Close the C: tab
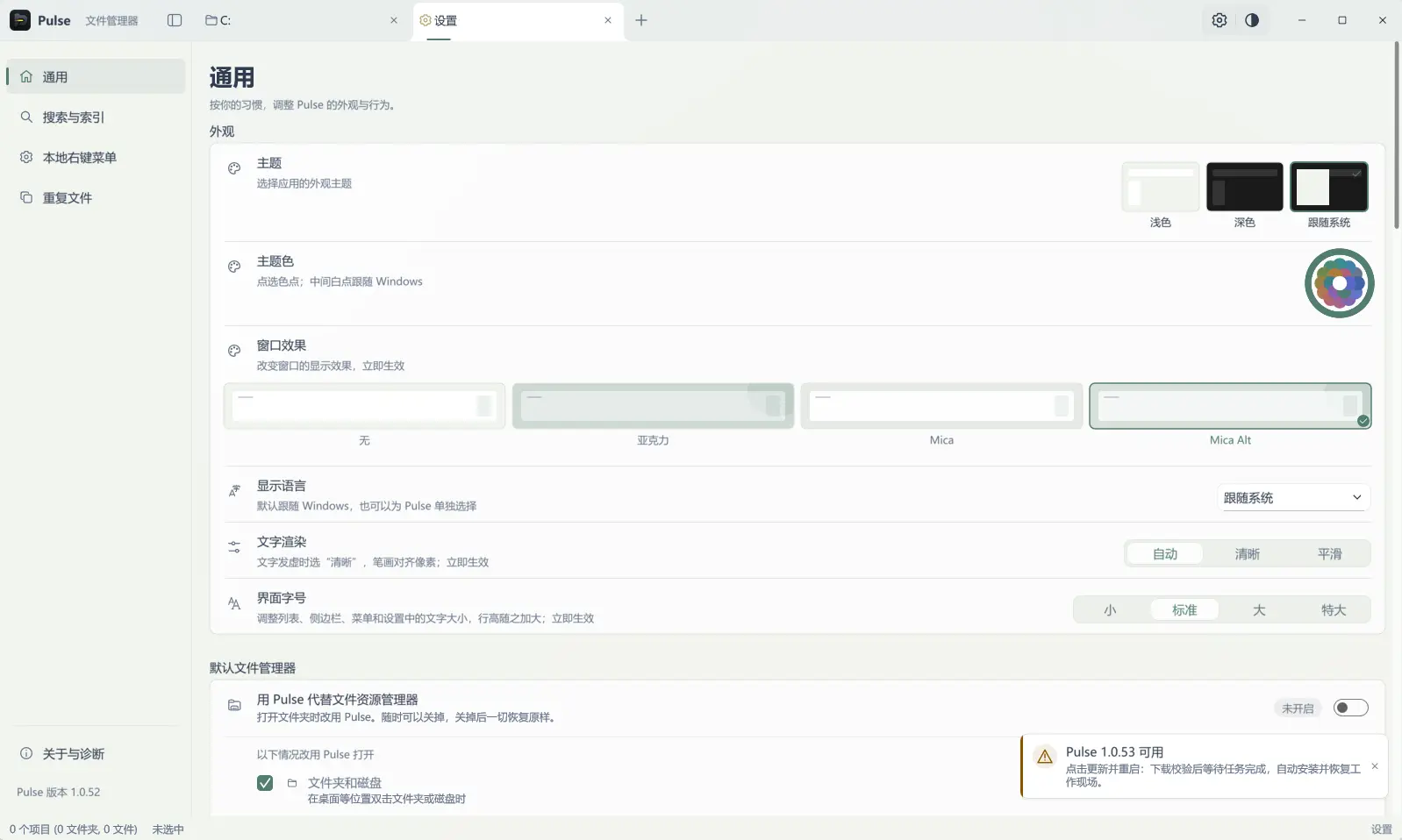This screenshot has width=1402, height=840. (394, 20)
